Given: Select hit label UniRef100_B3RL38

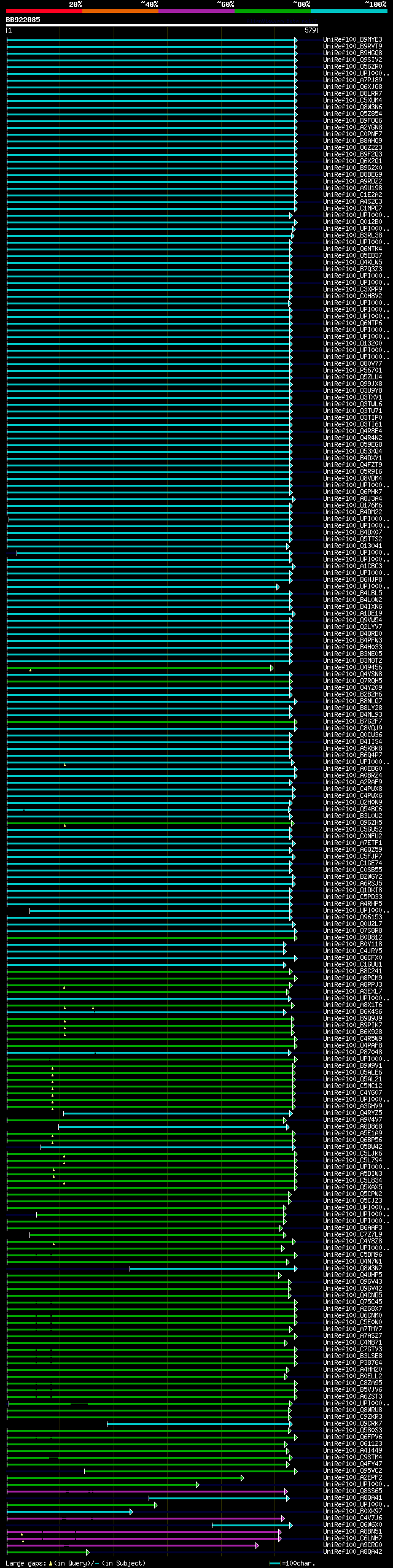Looking at the screenshot, I should pyautogui.click(x=352, y=236).
